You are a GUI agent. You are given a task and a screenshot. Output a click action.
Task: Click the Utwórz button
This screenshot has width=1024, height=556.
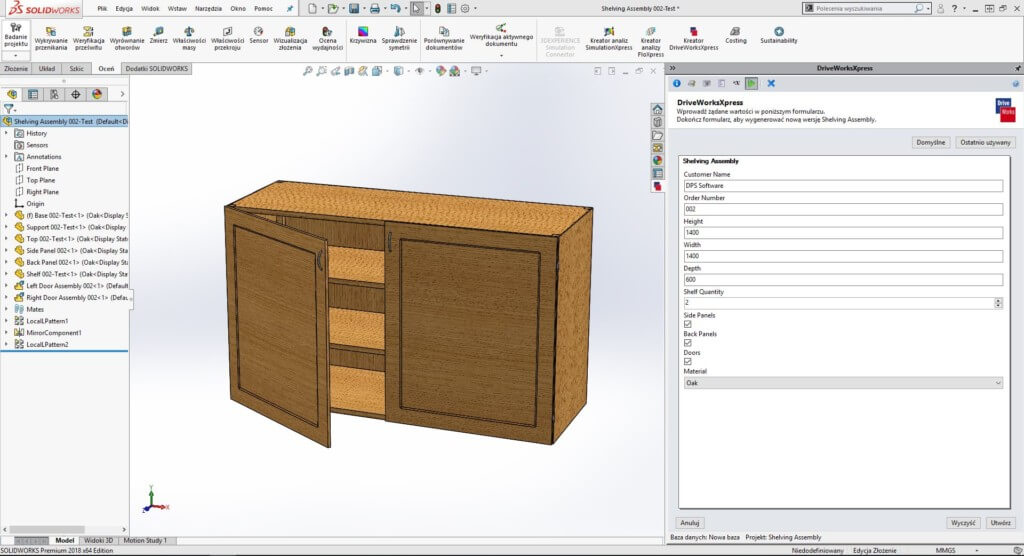1000,523
